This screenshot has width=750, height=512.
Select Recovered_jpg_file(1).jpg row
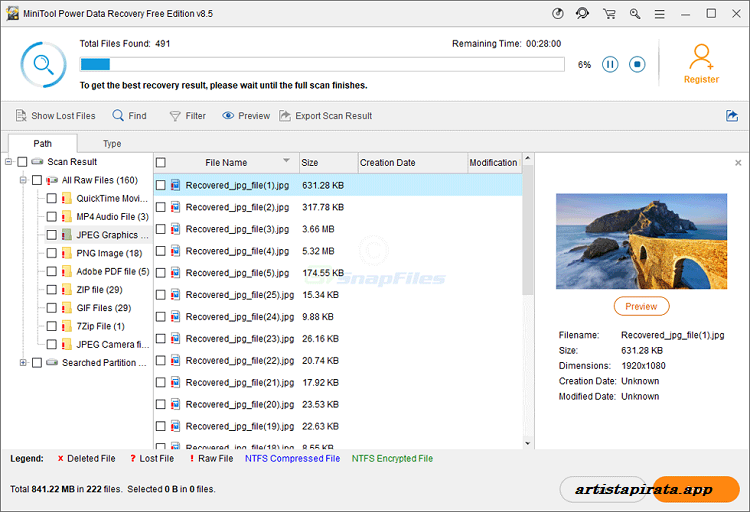[338, 185]
